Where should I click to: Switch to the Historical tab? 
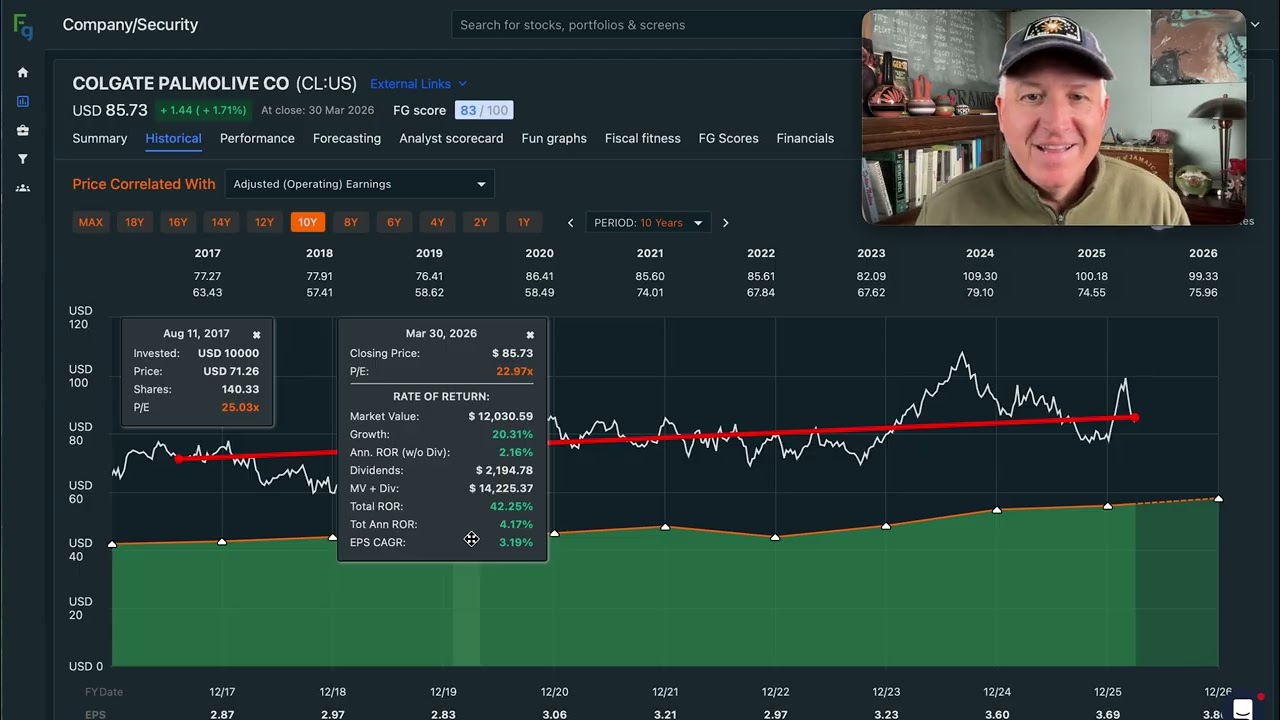click(173, 139)
